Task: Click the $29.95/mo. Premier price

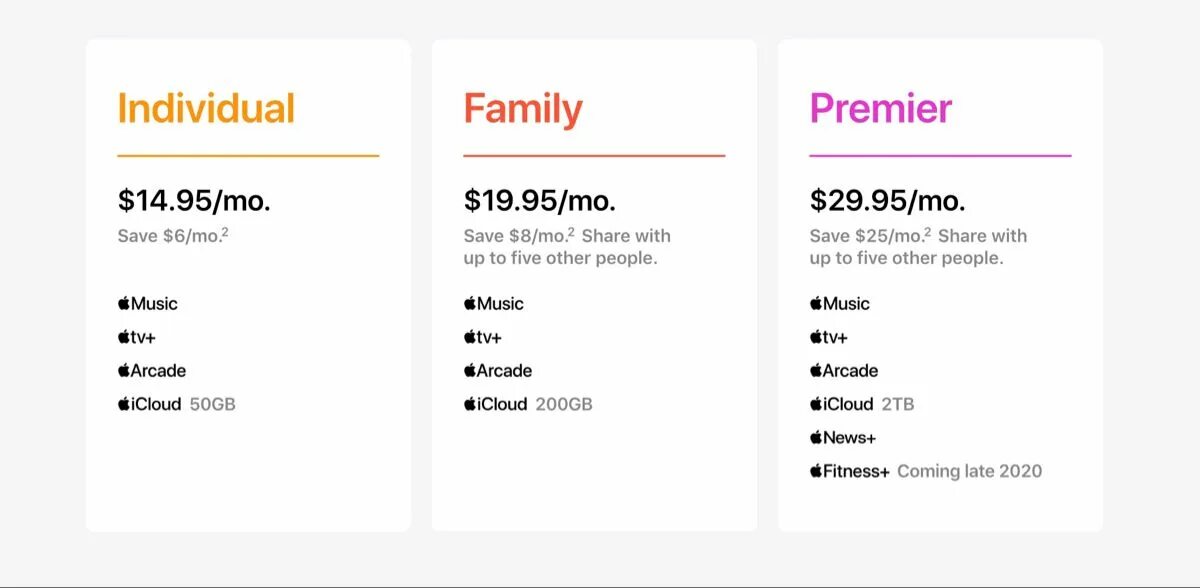Action: pyautogui.click(x=887, y=200)
